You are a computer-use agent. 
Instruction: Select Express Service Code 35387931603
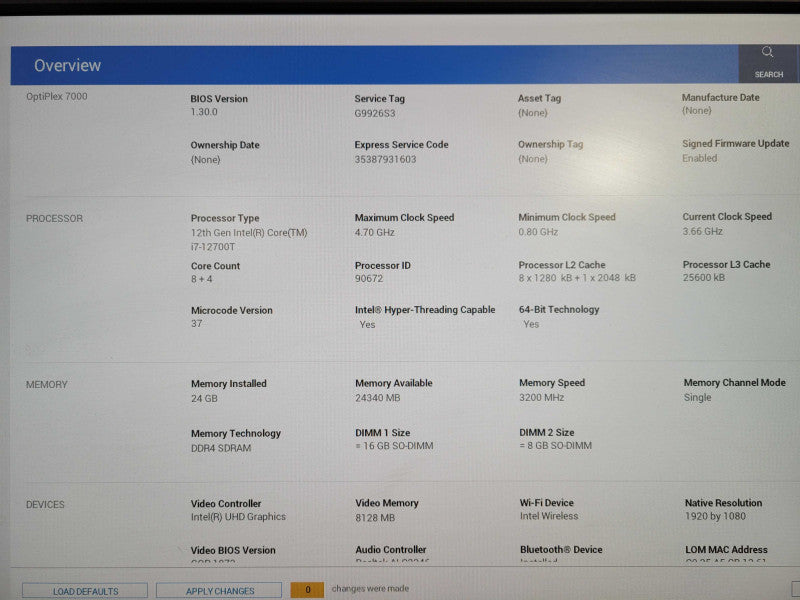pos(386,159)
